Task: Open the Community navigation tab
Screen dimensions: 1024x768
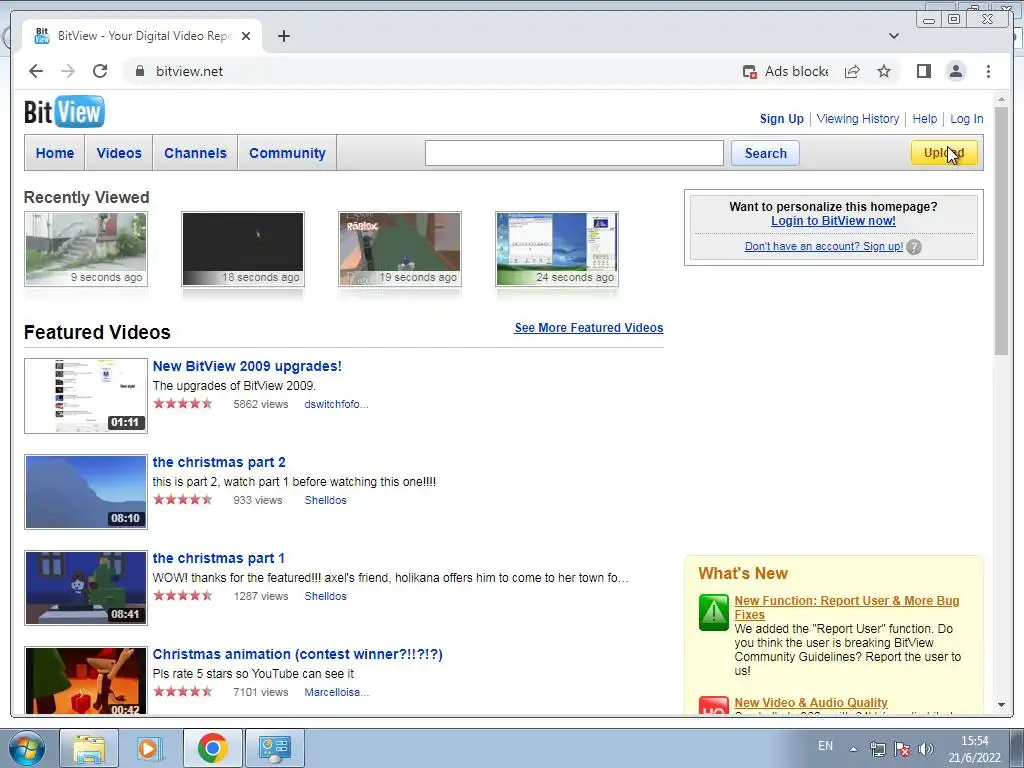Action: pos(287,153)
